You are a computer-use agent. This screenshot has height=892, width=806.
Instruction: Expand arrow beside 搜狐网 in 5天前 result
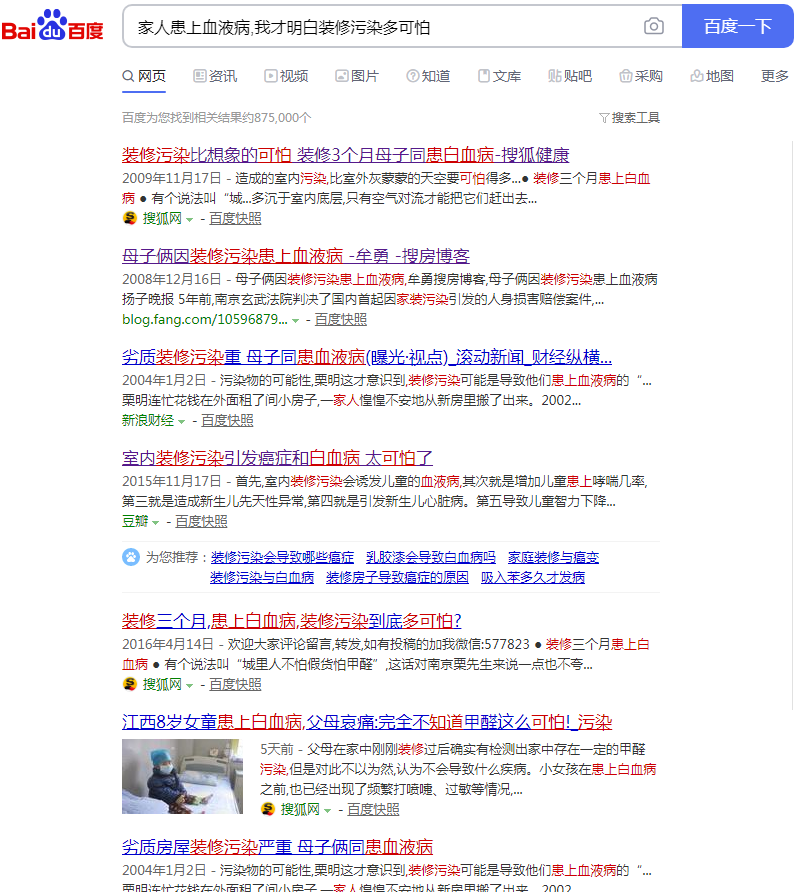tap(328, 810)
